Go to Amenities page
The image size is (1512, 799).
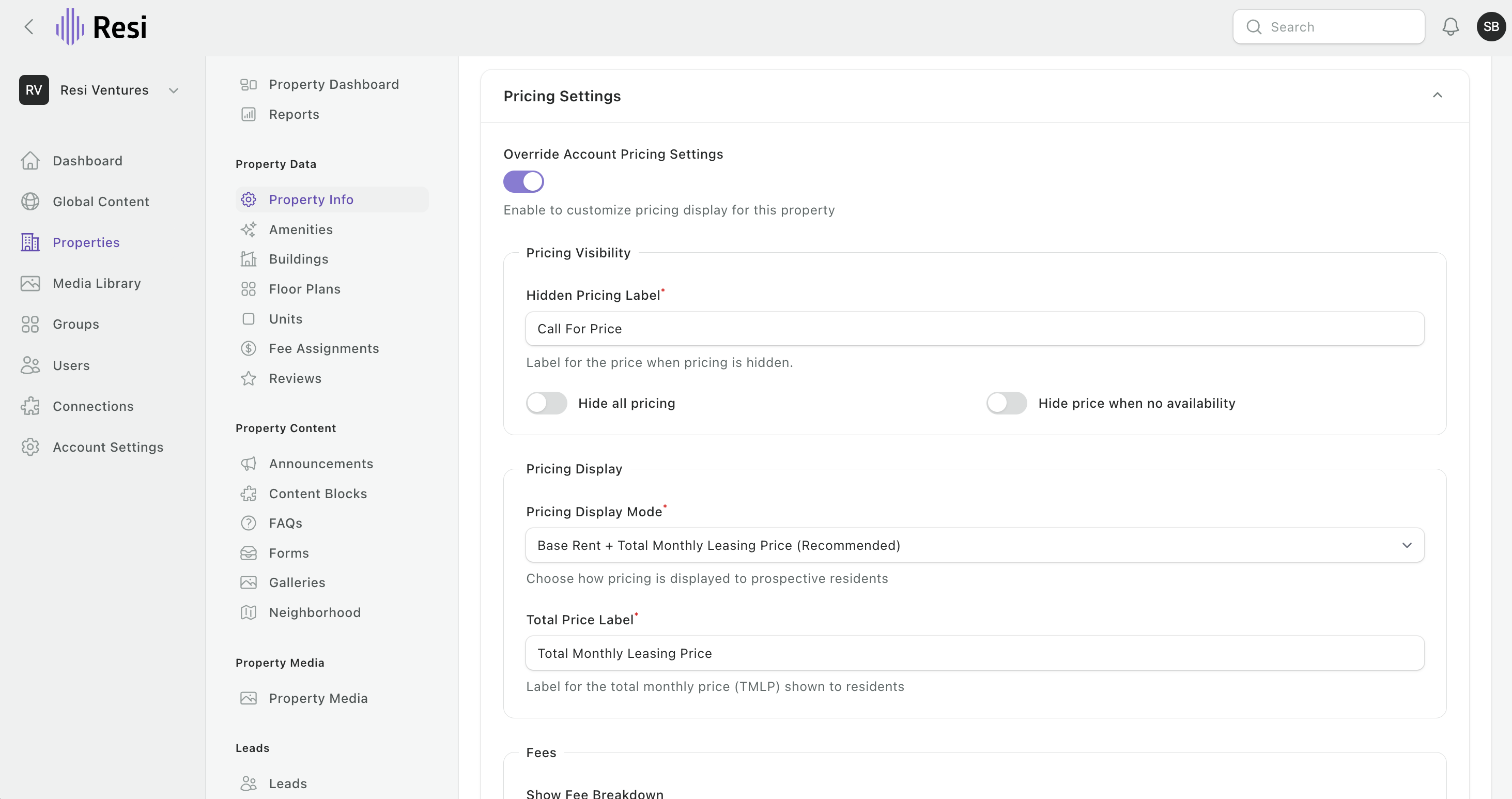click(301, 229)
